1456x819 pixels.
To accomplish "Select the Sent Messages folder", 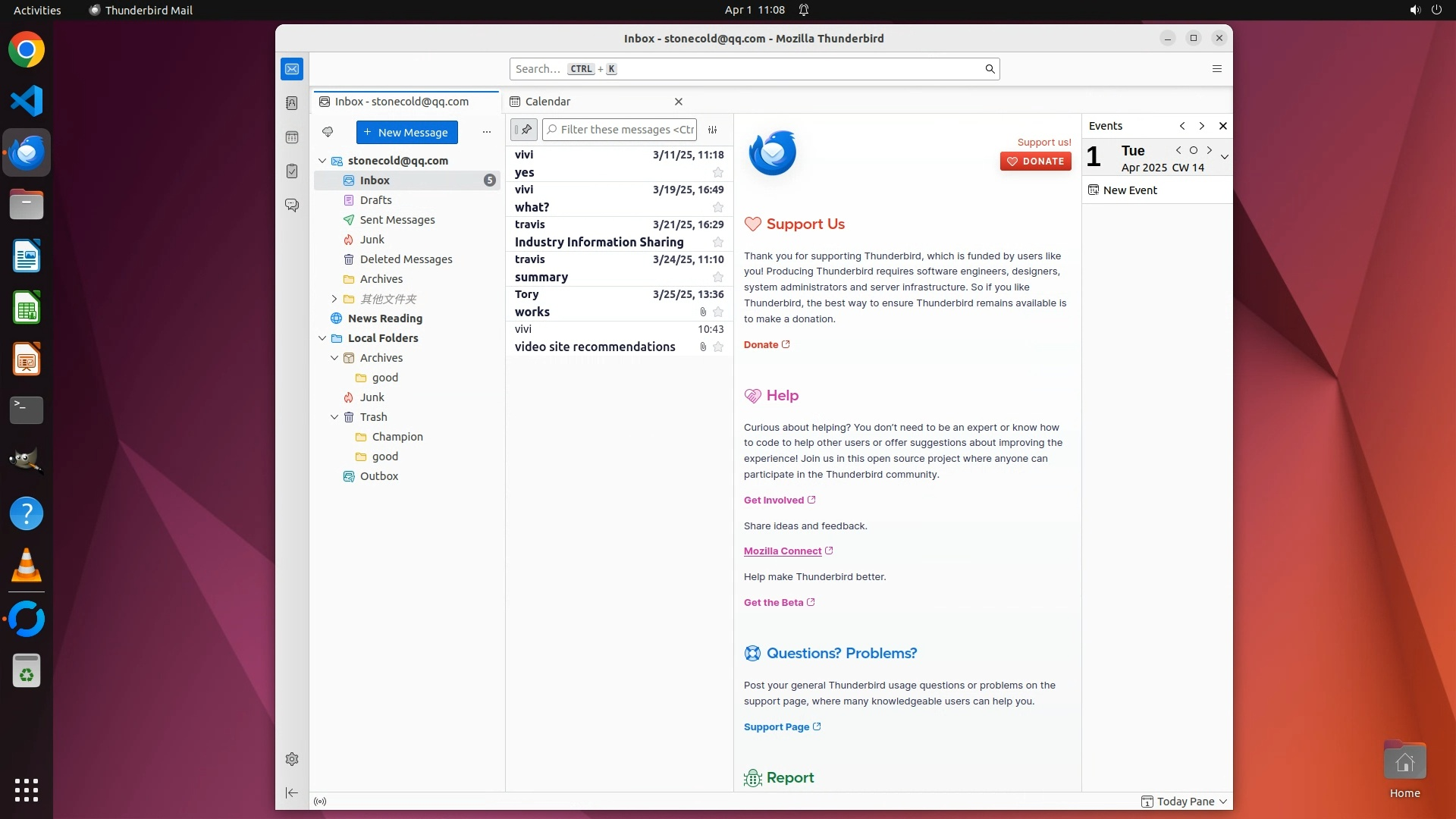I will pyautogui.click(x=397, y=220).
